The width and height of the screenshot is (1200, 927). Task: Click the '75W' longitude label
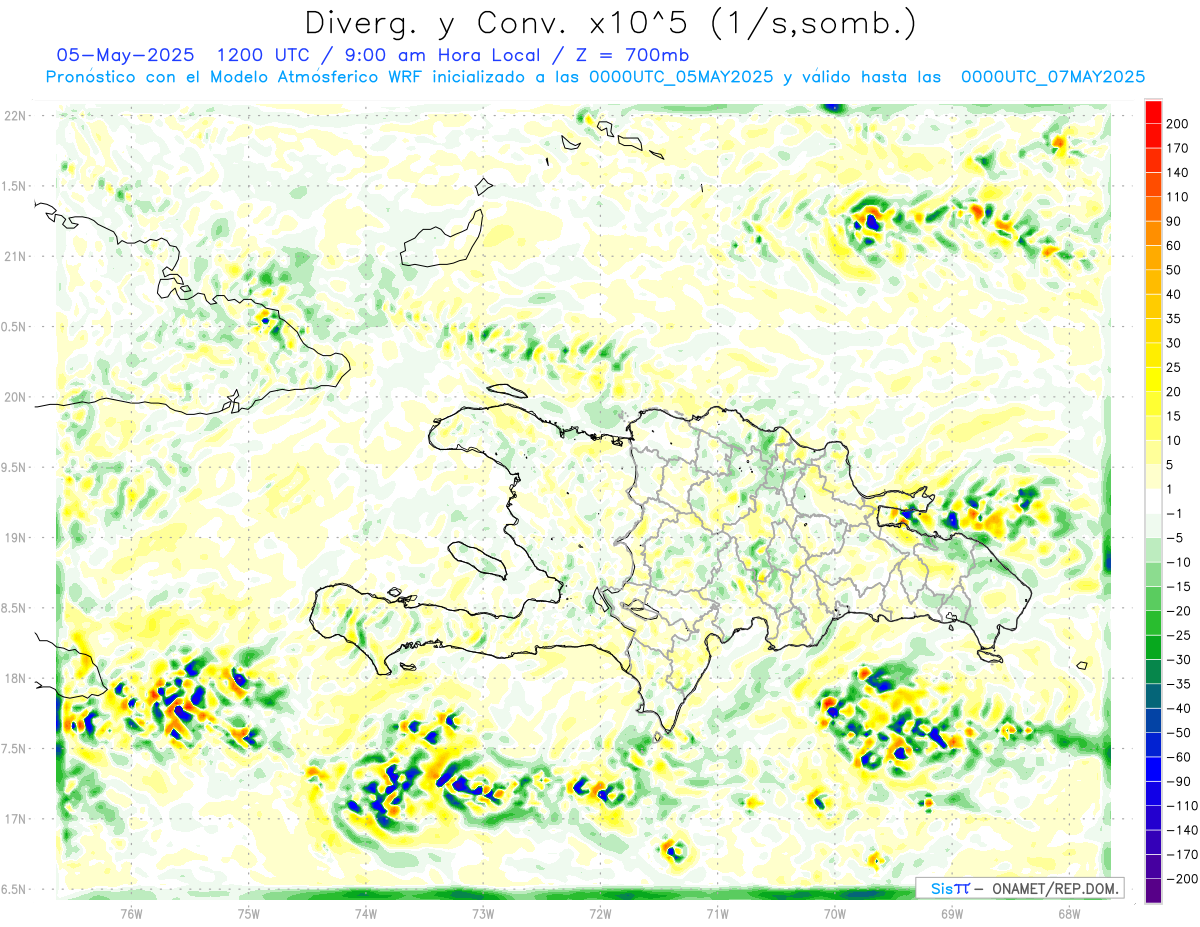click(248, 913)
